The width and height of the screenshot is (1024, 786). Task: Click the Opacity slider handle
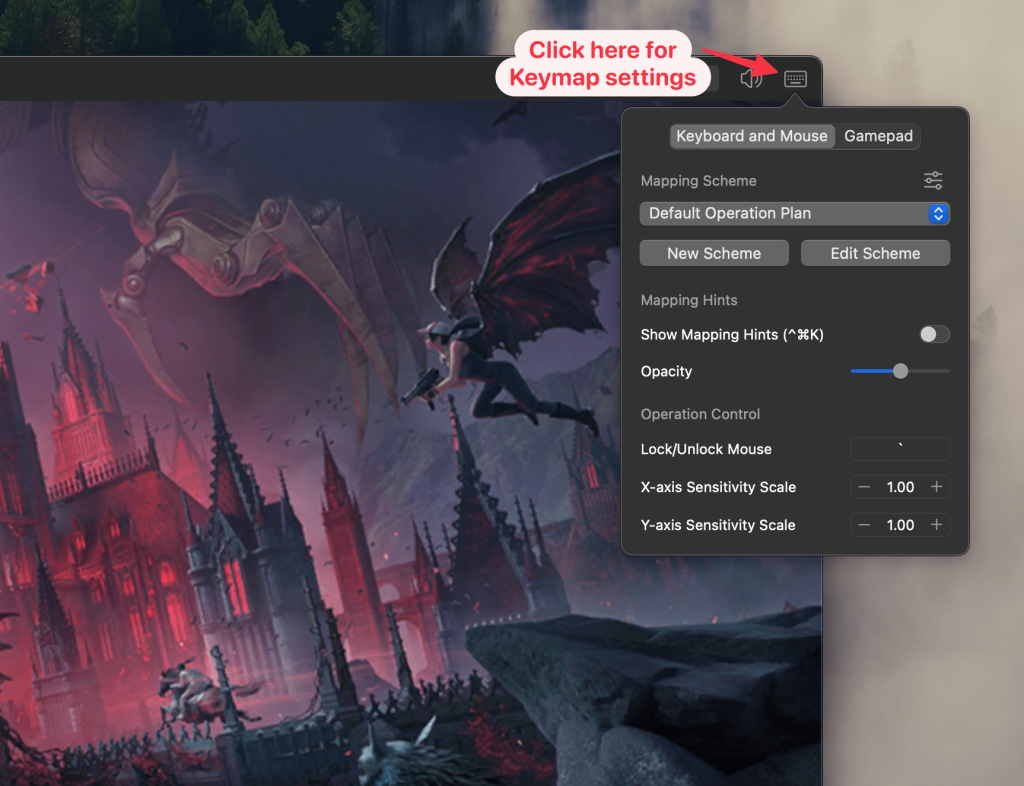click(900, 371)
